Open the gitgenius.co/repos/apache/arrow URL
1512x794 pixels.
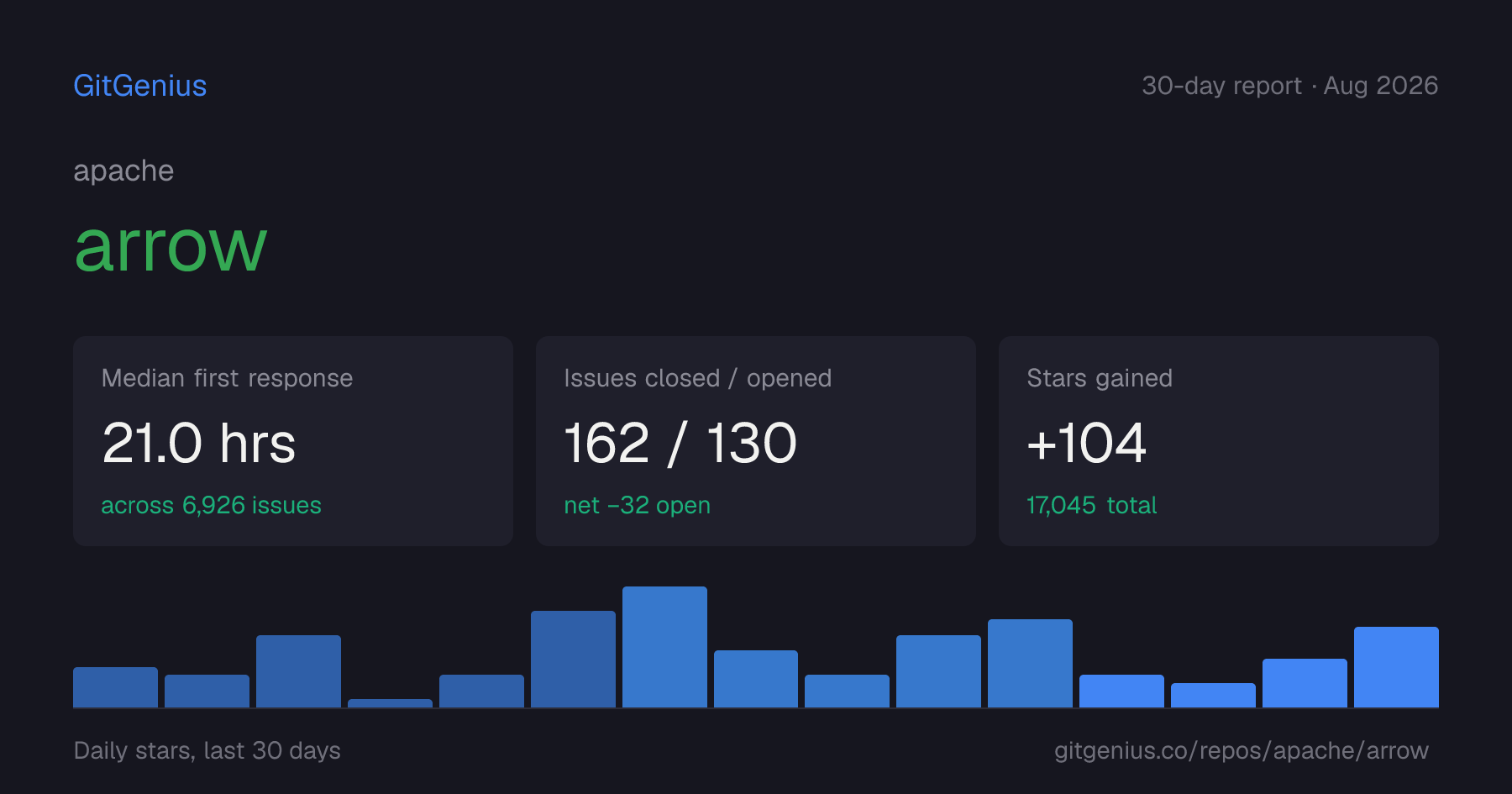pos(1242,750)
